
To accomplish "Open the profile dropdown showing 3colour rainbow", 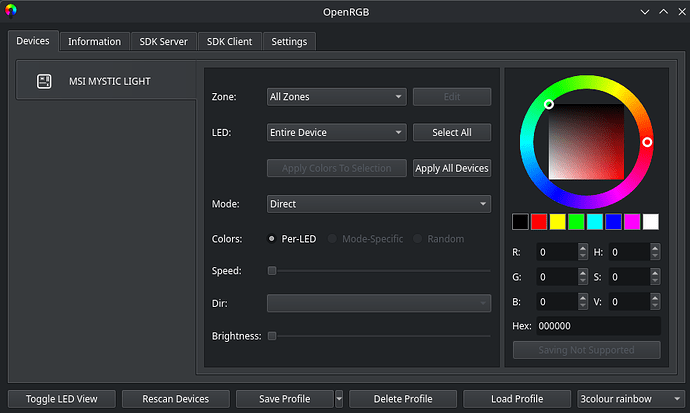I will pyautogui.click(x=631, y=399).
